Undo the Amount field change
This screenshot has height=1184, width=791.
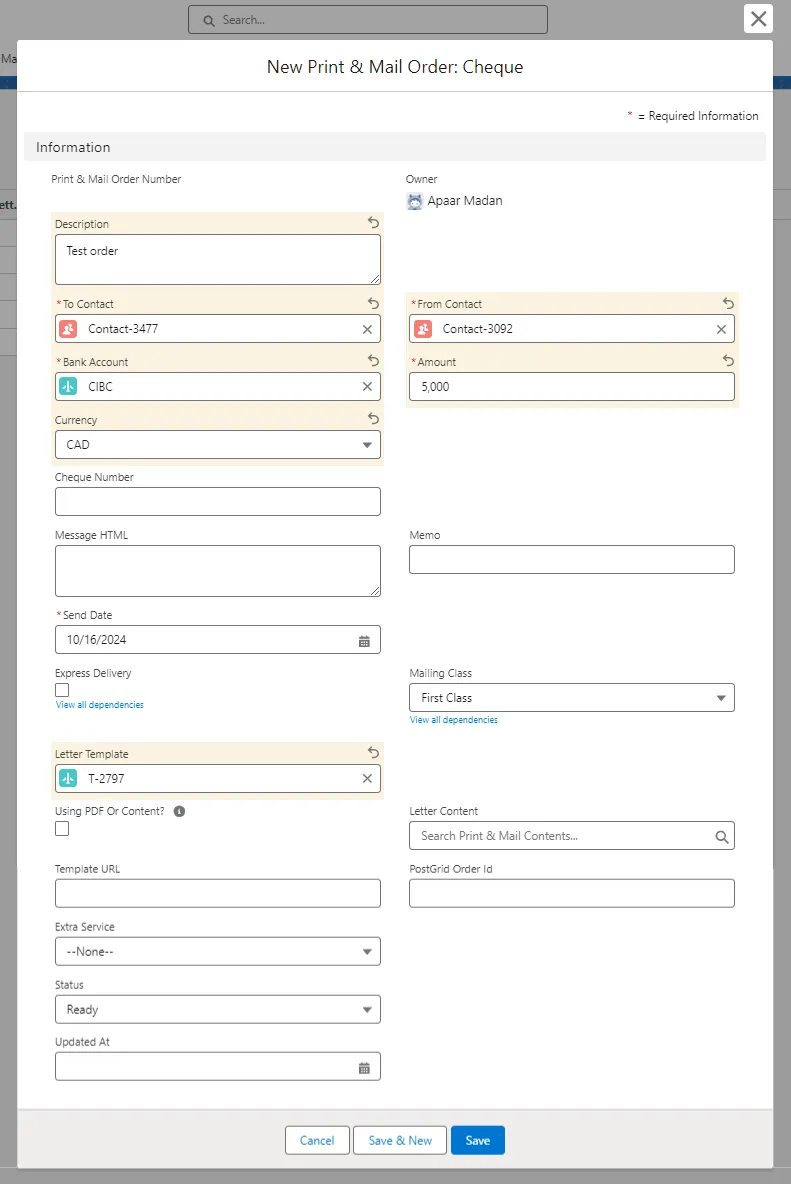pyautogui.click(x=728, y=361)
